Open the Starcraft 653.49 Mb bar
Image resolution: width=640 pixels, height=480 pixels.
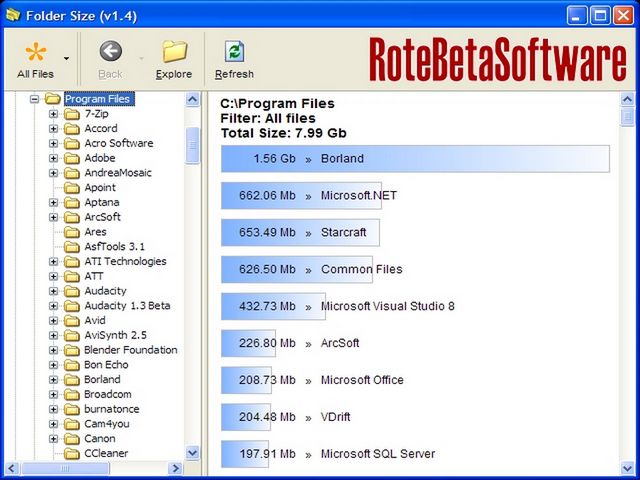click(300, 233)
